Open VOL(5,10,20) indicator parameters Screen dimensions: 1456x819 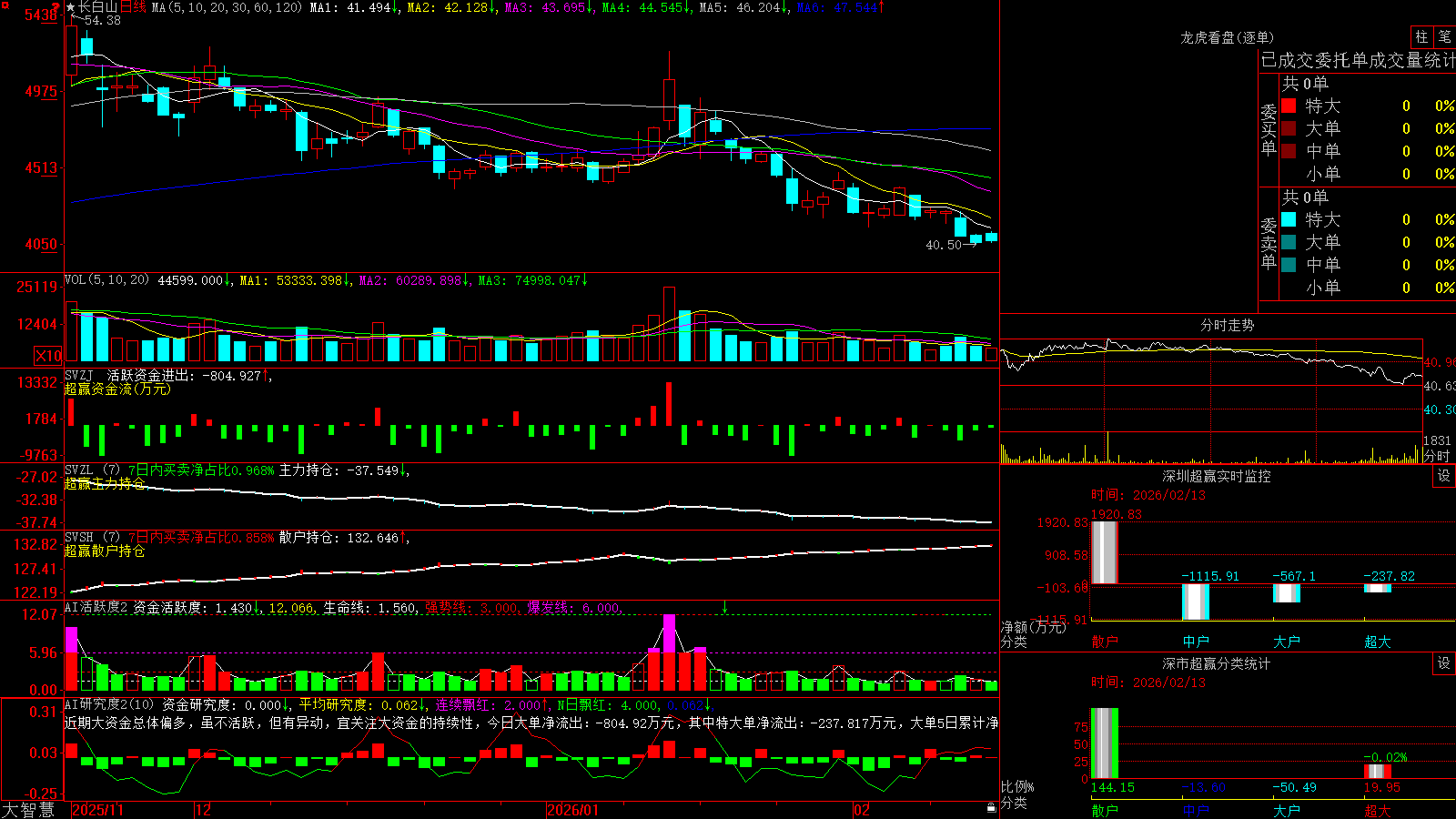tap(106, 280)
